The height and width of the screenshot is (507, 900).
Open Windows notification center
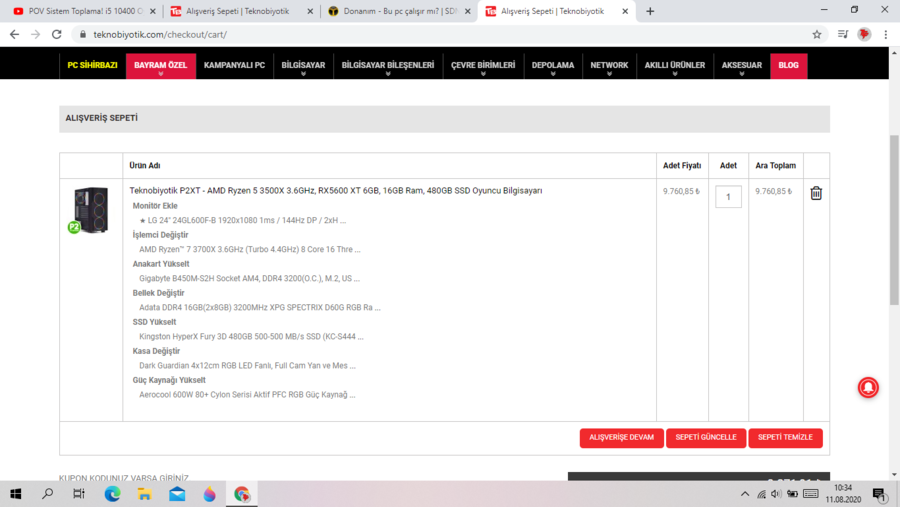[x=880, y=494]
